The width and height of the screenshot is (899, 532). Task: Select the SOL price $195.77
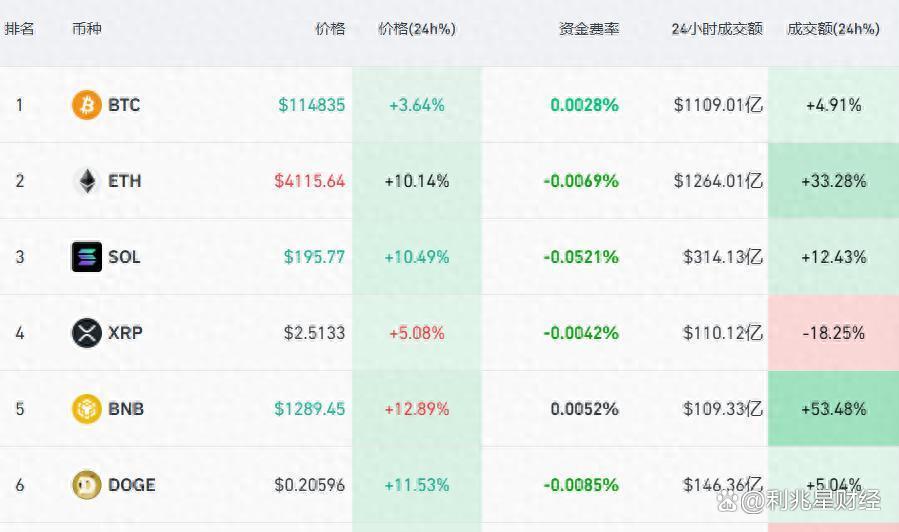tap(314, 257)
